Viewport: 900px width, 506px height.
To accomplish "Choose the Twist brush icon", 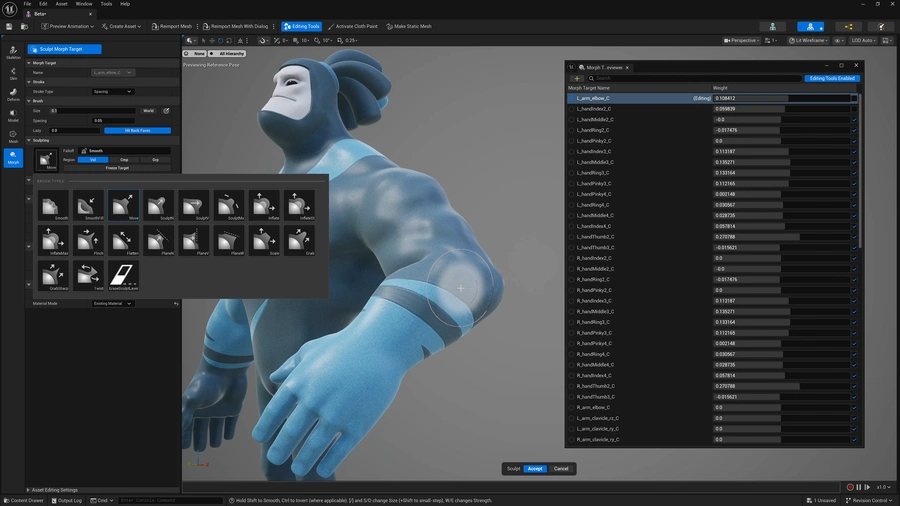I will pyautogui.click(x=89, y=274).
